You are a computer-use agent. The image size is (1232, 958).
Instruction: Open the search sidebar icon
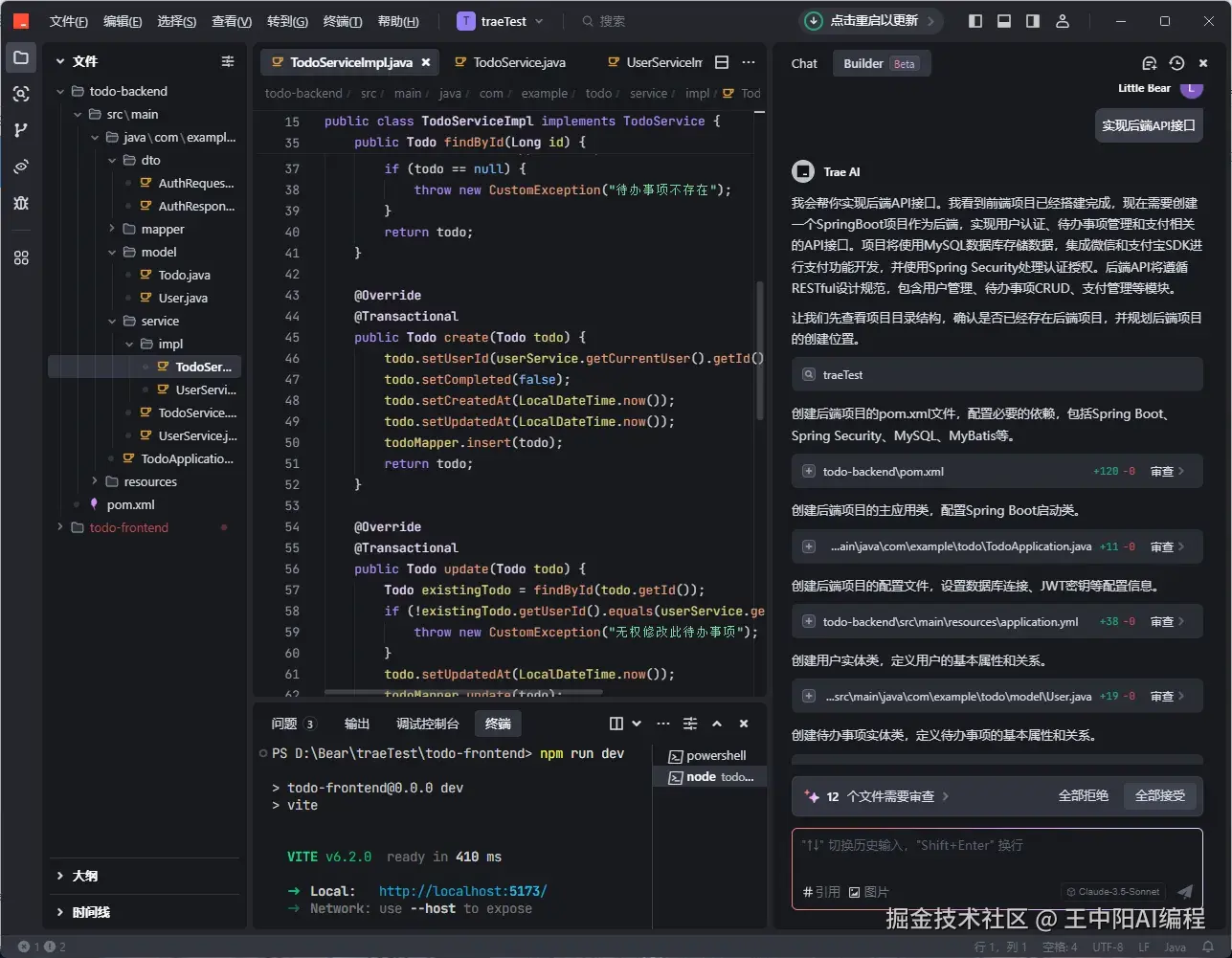pos(21,94)
